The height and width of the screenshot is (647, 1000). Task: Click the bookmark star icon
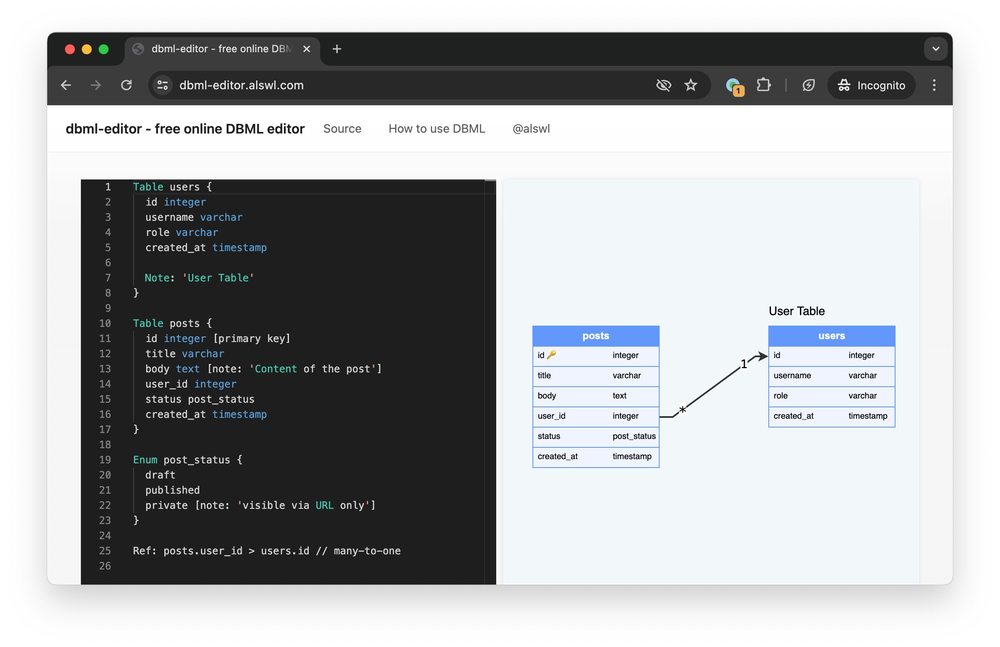tap(691, 85)
